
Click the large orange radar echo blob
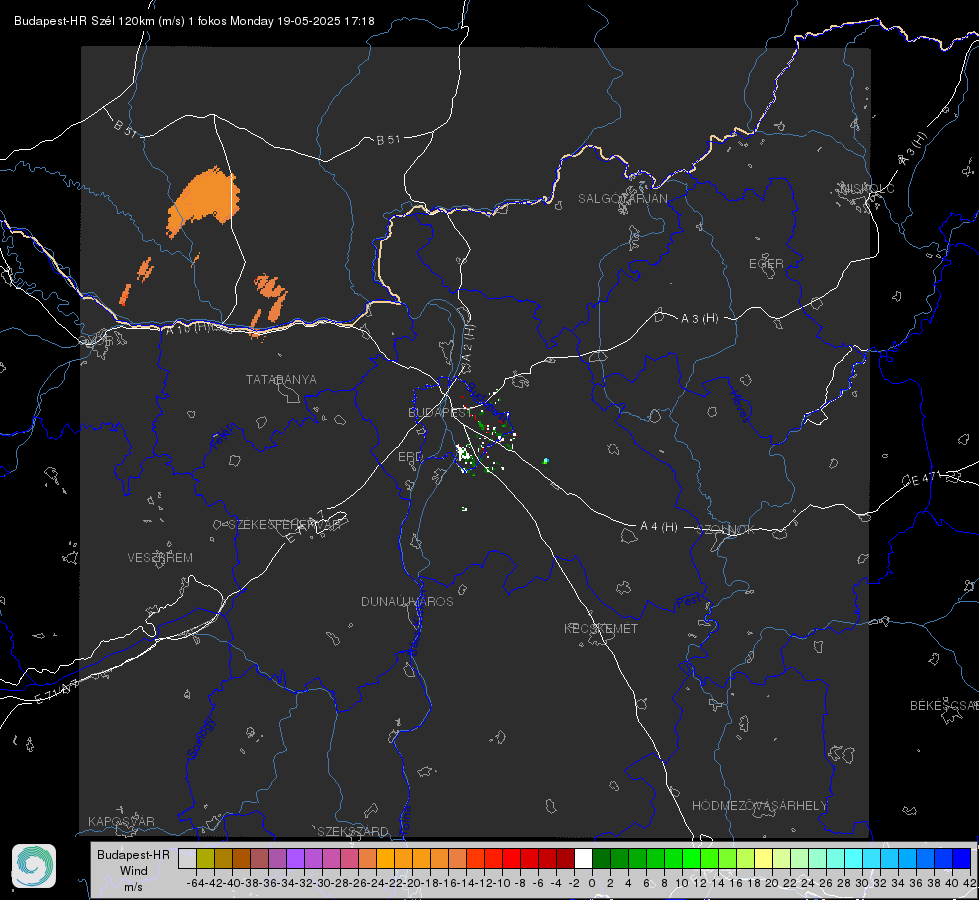pos(203,199)
